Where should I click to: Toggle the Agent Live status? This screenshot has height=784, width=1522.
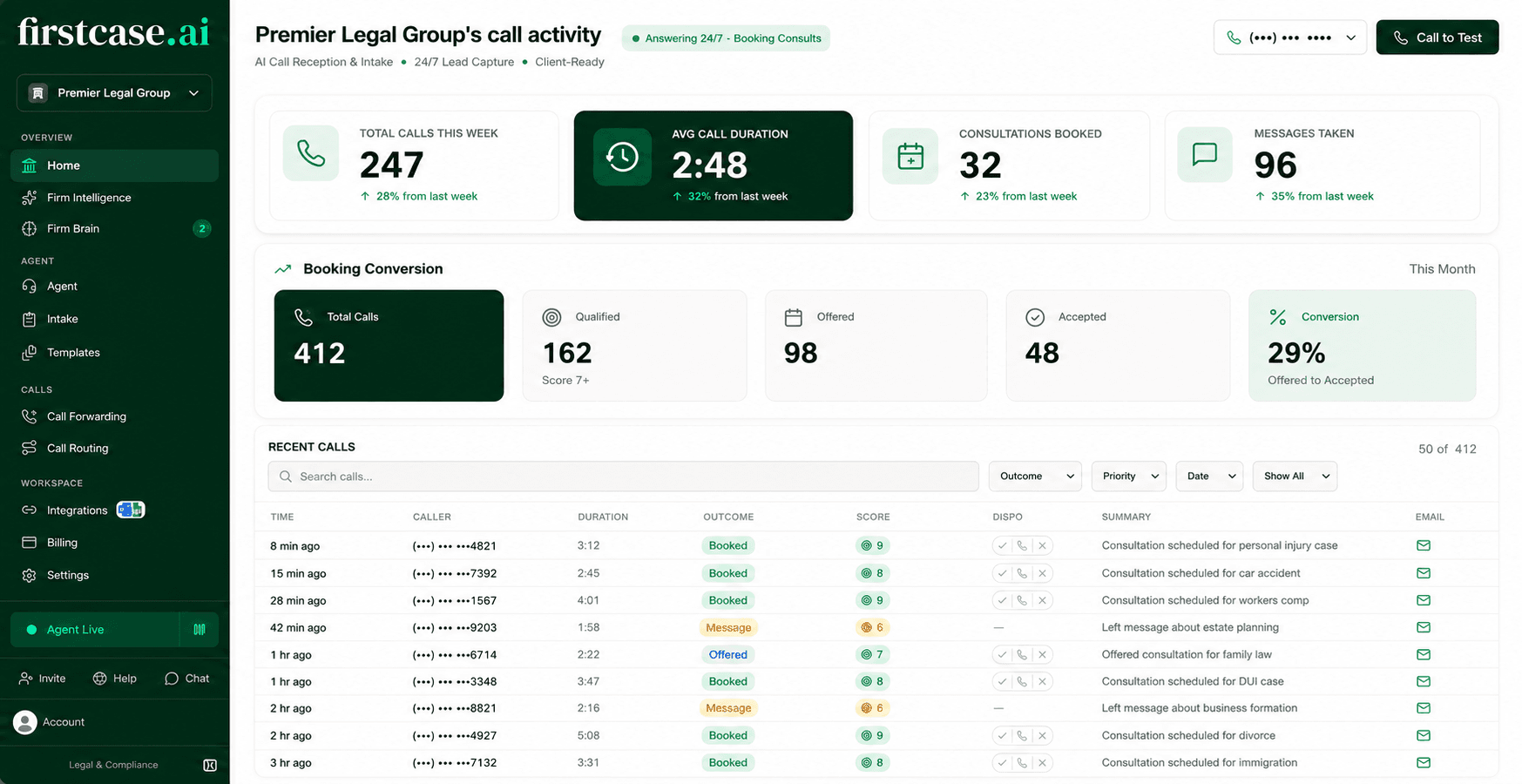95,630
